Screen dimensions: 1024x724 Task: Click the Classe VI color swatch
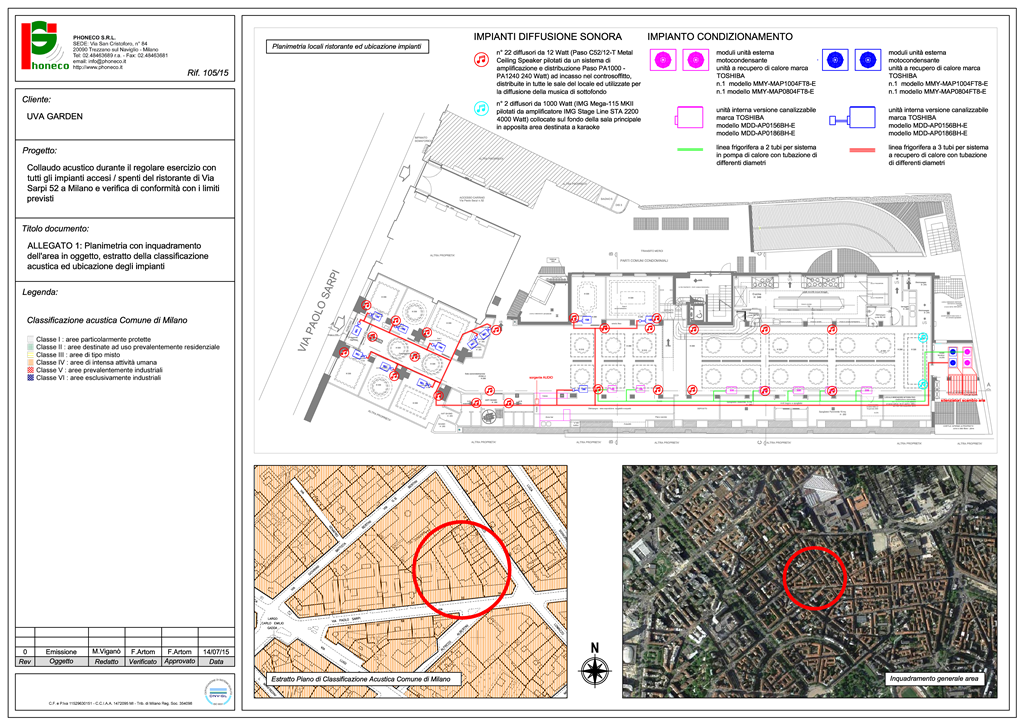tap(30, 377)
